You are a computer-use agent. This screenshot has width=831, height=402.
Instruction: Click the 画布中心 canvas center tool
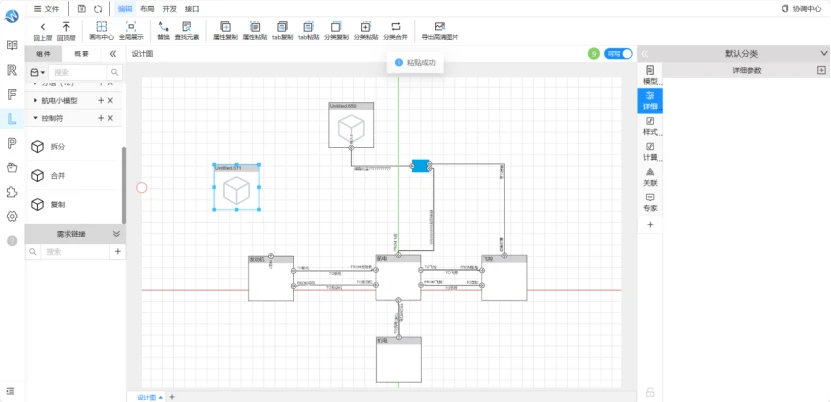point(101,27)
